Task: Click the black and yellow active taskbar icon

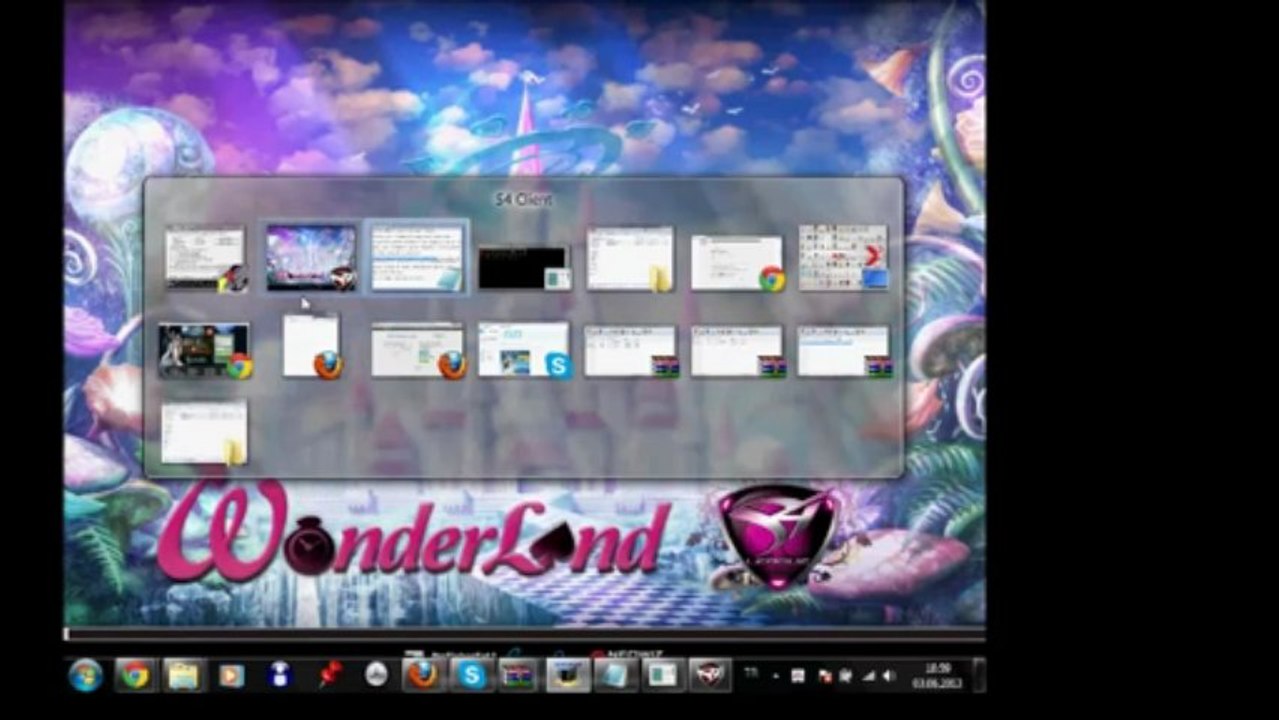Action: (x=567, y=675)
